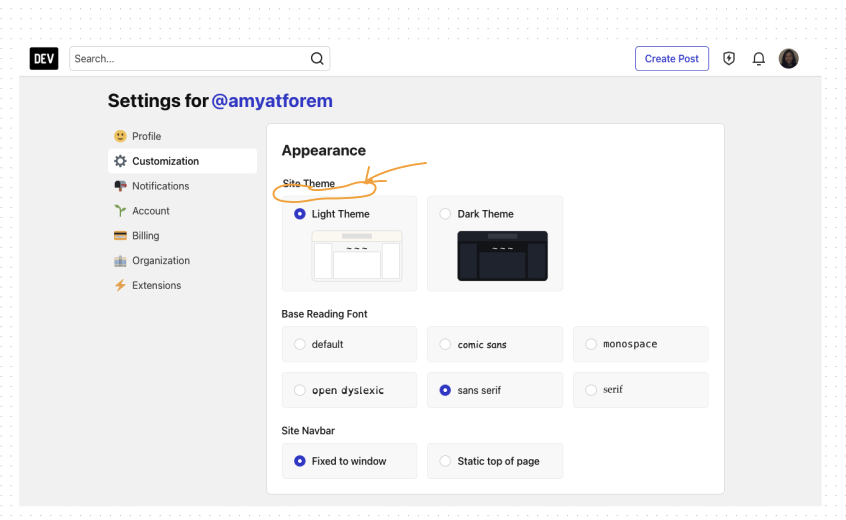Image resolution: width=846 pixels, height=520 pixels.
Task: Choose the default reading font
Action: click(x=299, y=344)
